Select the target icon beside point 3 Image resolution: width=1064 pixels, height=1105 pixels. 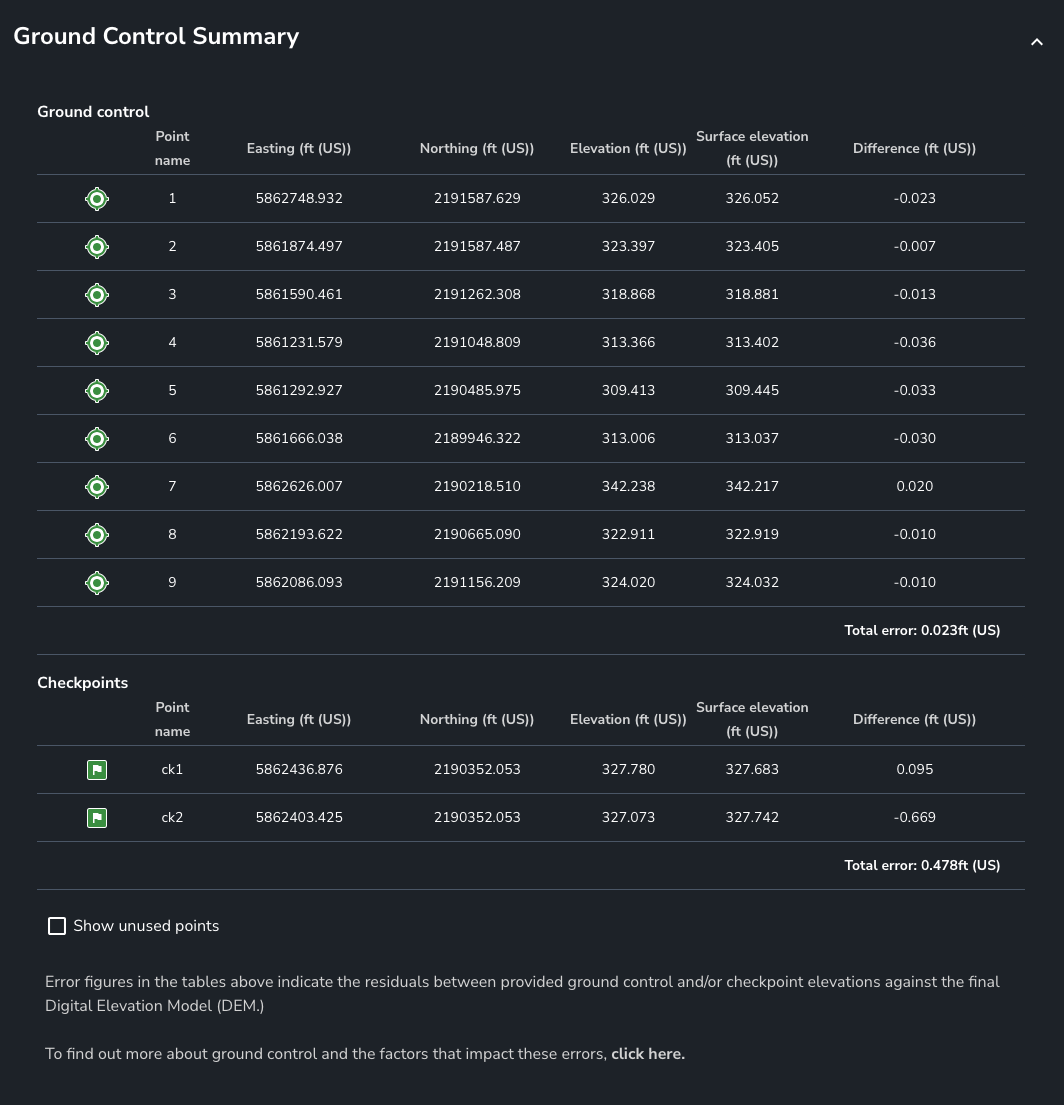(x=97, y=295)
